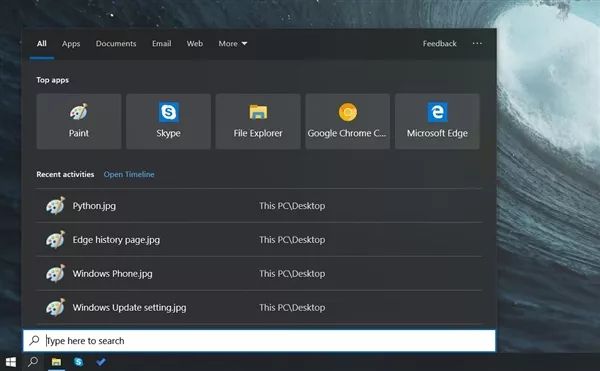Launch Skype from Top apps
The image size is (600, 371).
[168, 121]
